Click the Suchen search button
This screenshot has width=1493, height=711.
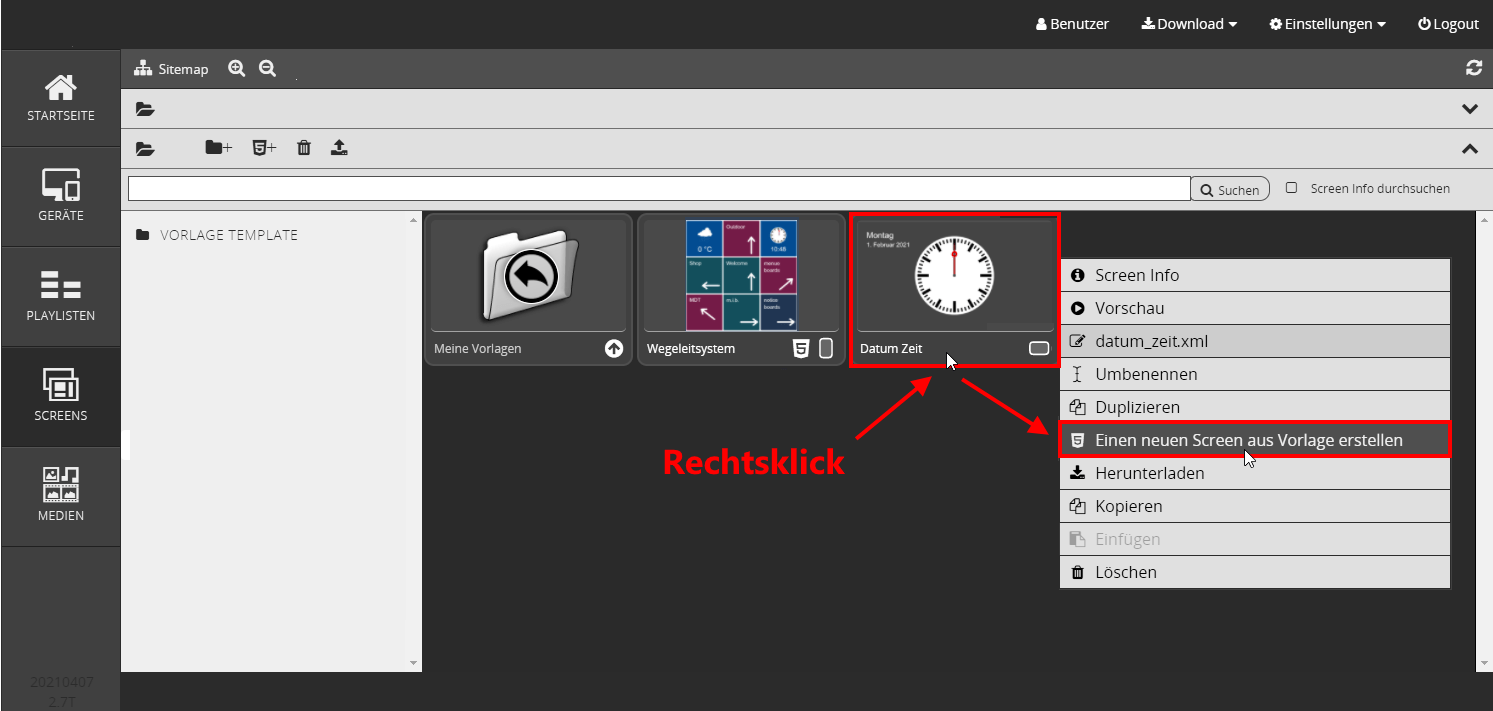point(1230,188)
